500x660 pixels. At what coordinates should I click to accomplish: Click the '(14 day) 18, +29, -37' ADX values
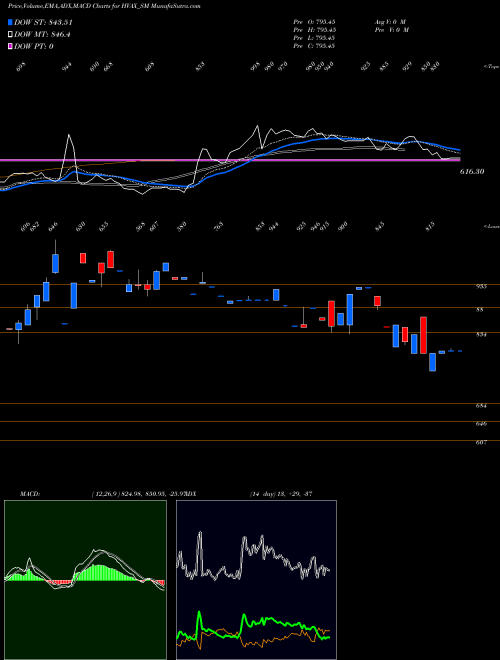pos(280,493)
